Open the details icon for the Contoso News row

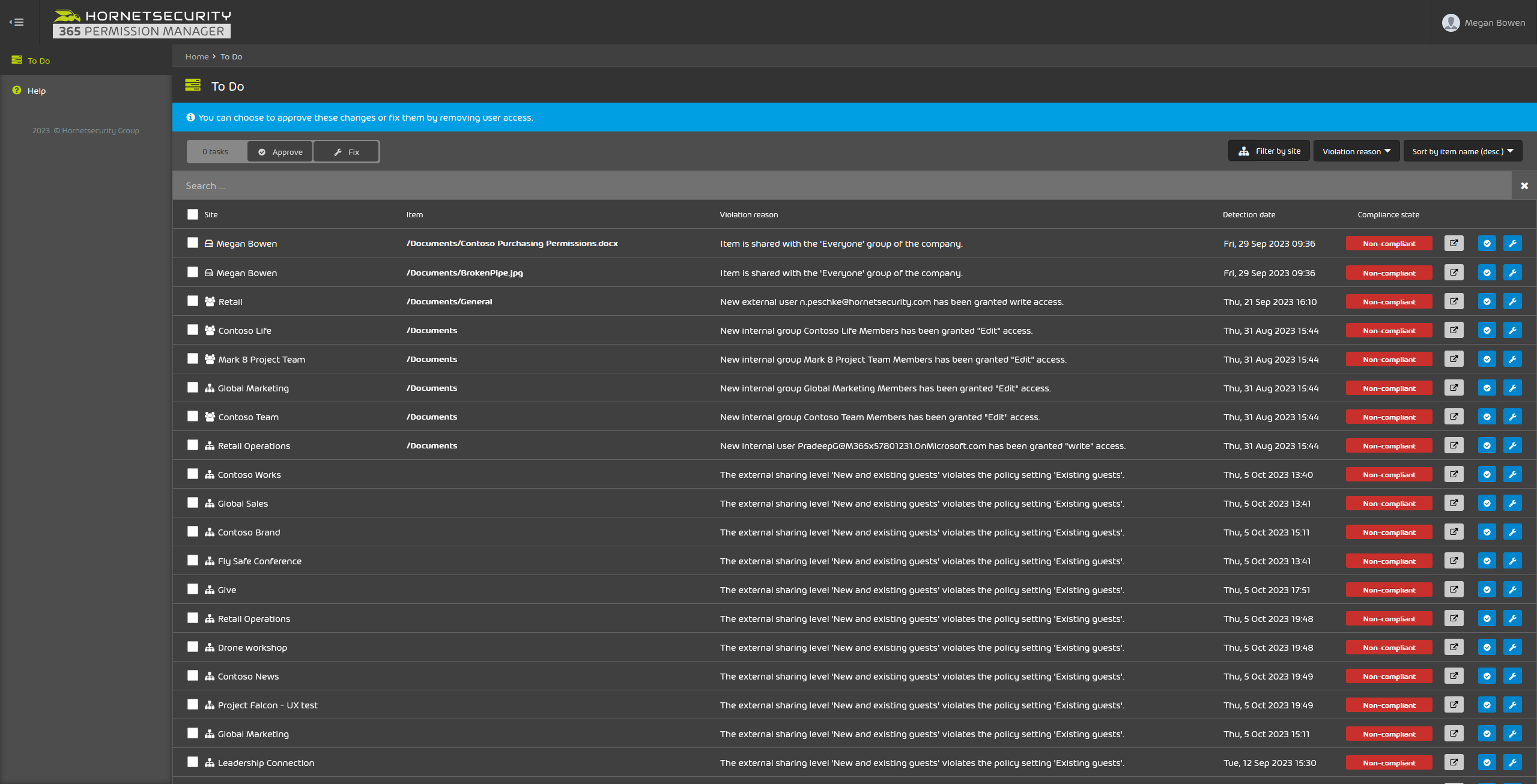(x=1454, y=676)
